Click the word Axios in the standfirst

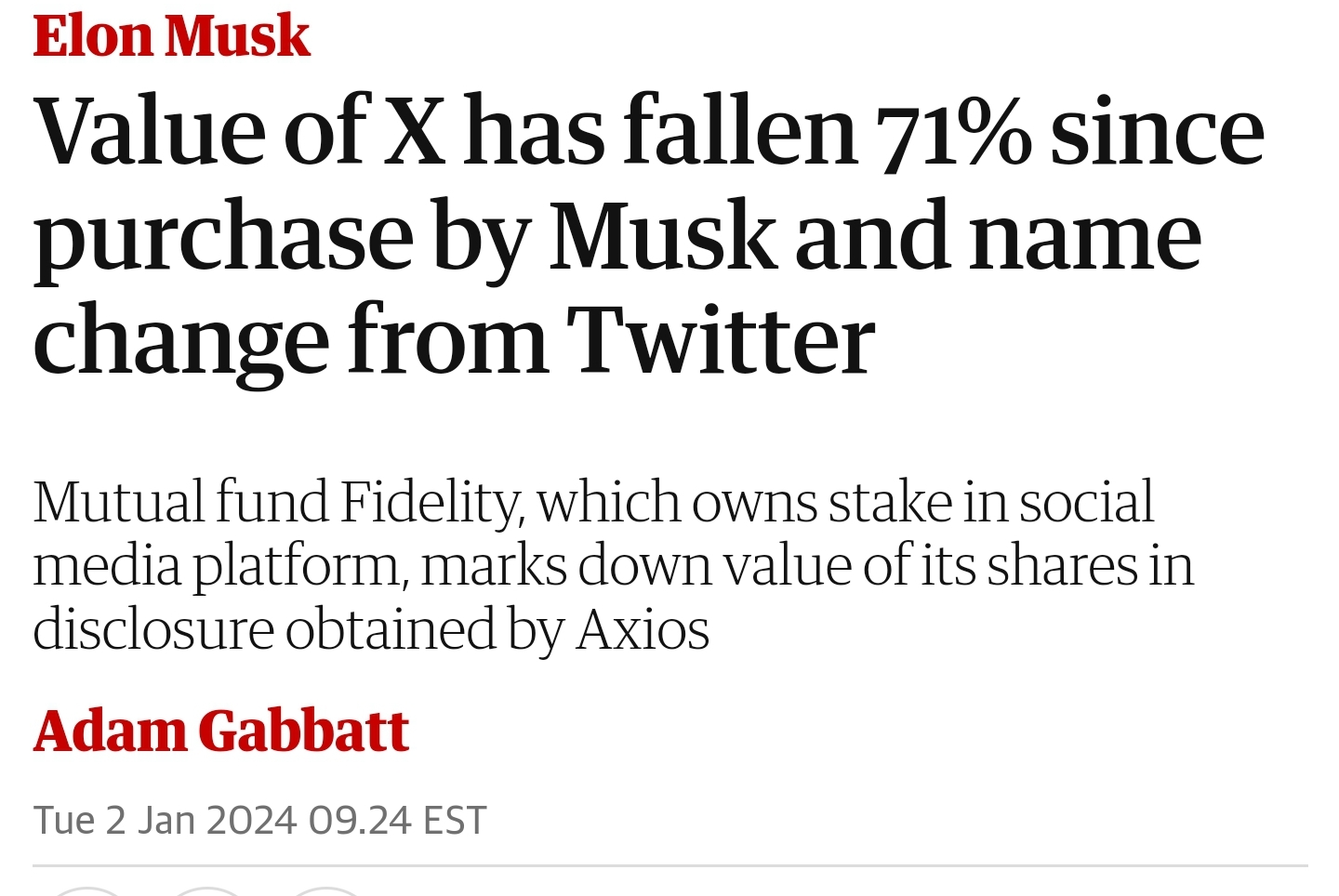click(x=643, y=630)
